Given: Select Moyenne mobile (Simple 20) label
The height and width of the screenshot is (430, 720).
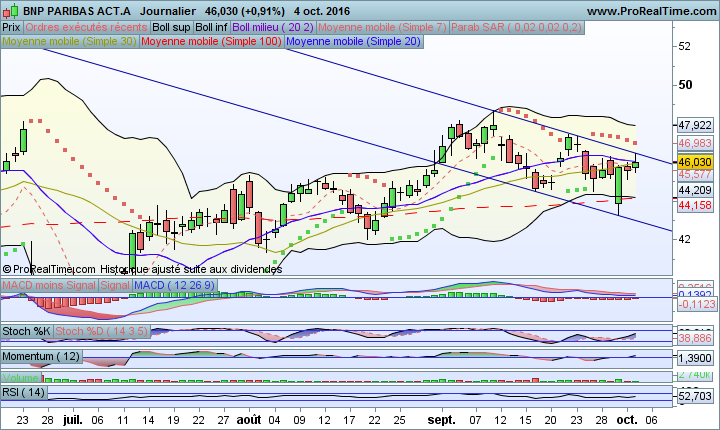Looking at the screenshot, I should (354, 41).
